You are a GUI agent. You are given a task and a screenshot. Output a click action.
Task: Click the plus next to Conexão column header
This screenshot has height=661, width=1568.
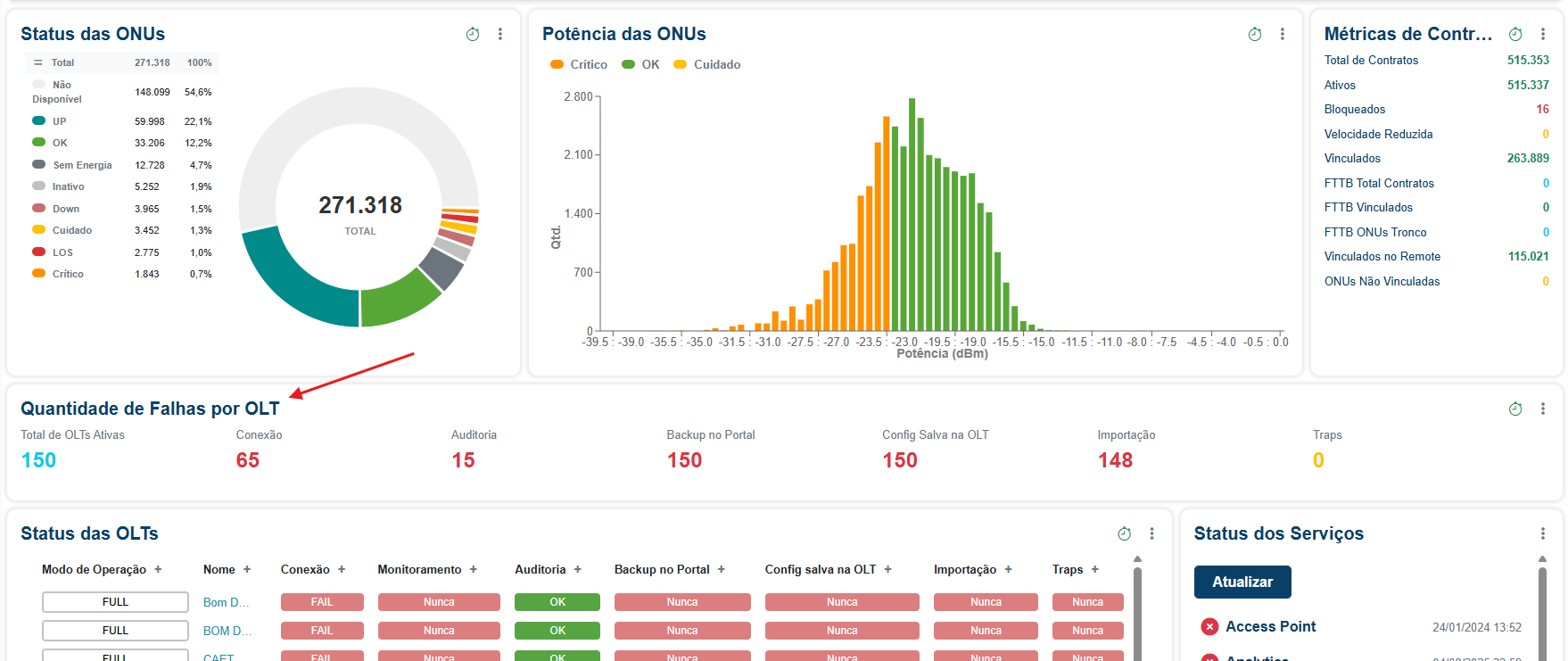tap(342, 569)
